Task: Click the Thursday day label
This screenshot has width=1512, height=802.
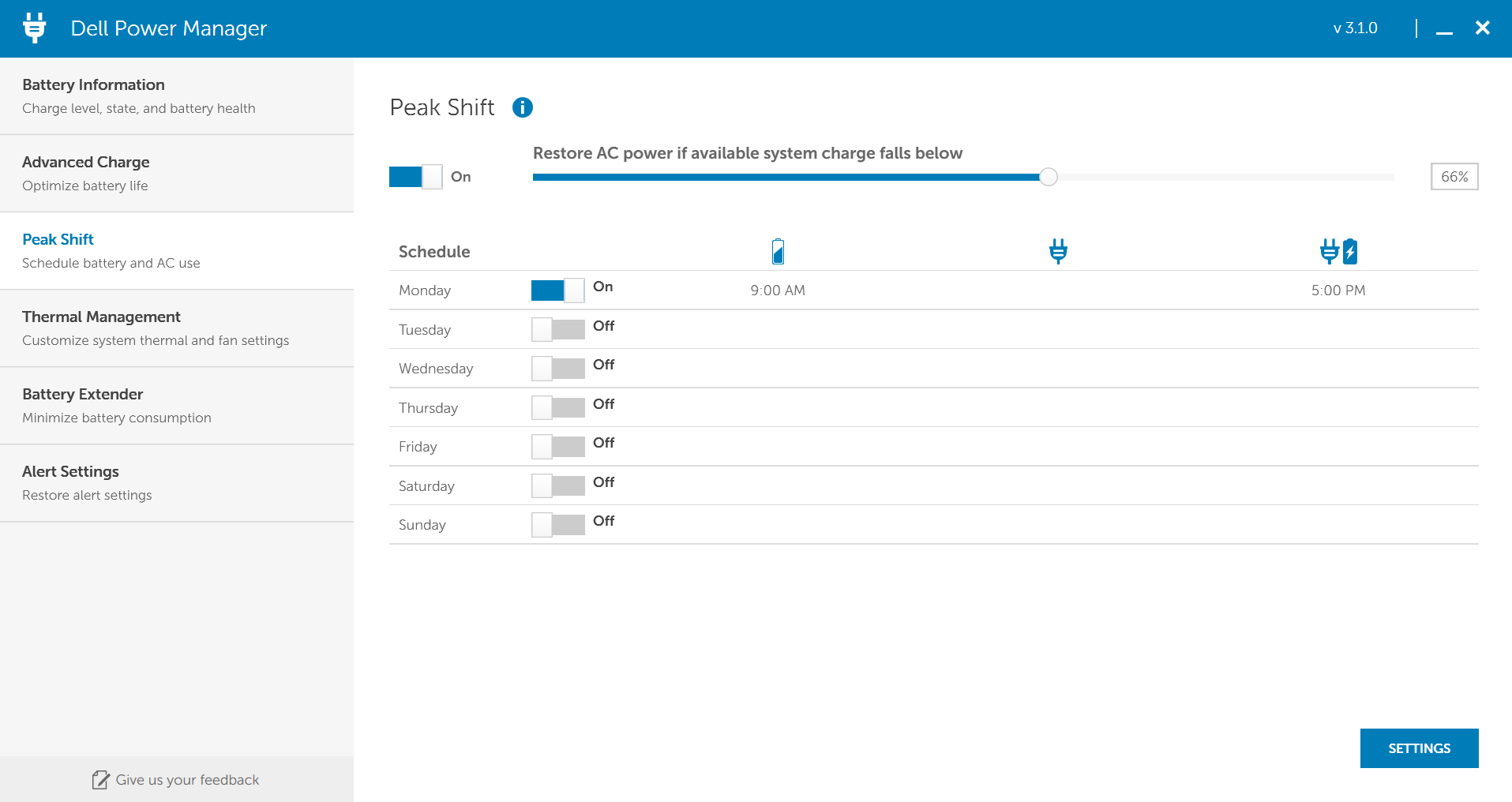Action: 428,408
